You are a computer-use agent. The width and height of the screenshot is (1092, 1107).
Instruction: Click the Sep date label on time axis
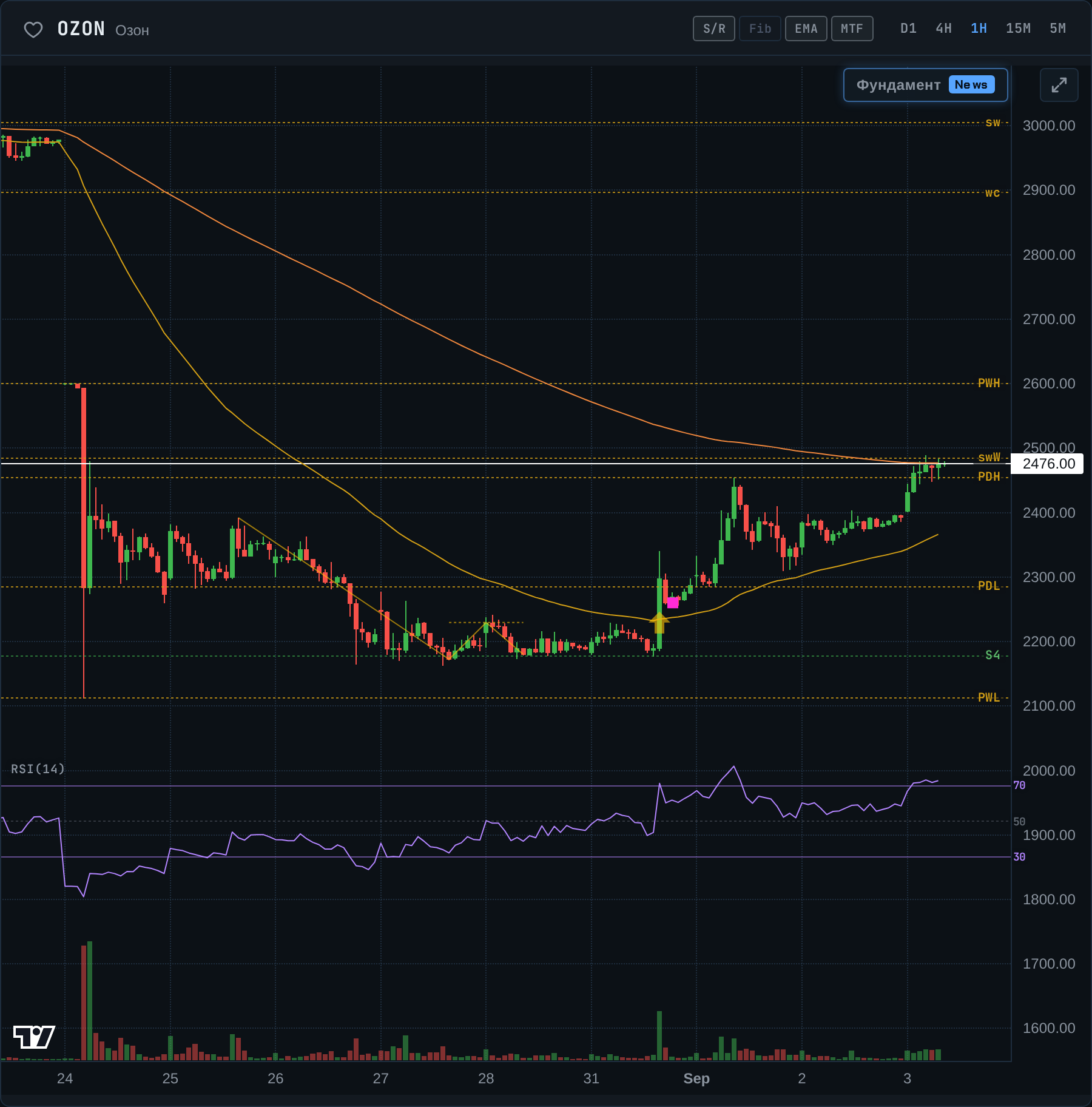click(x=696, y=1078)
